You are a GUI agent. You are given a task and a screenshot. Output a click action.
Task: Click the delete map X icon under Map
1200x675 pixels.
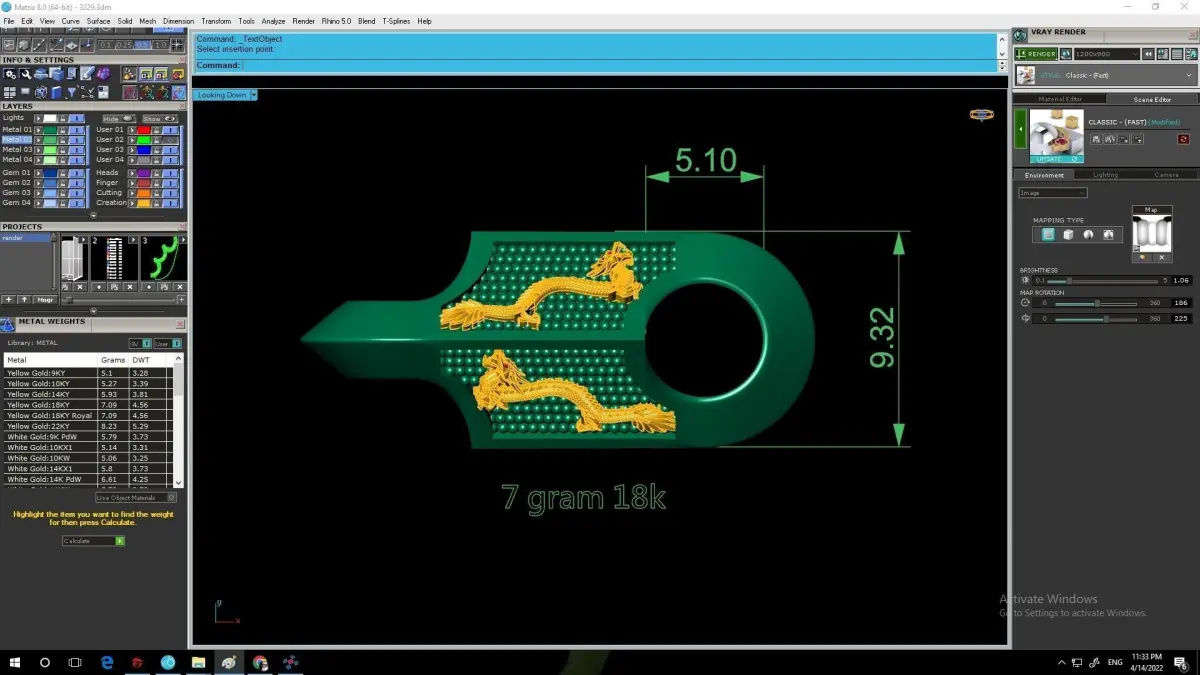point(1162,258)
